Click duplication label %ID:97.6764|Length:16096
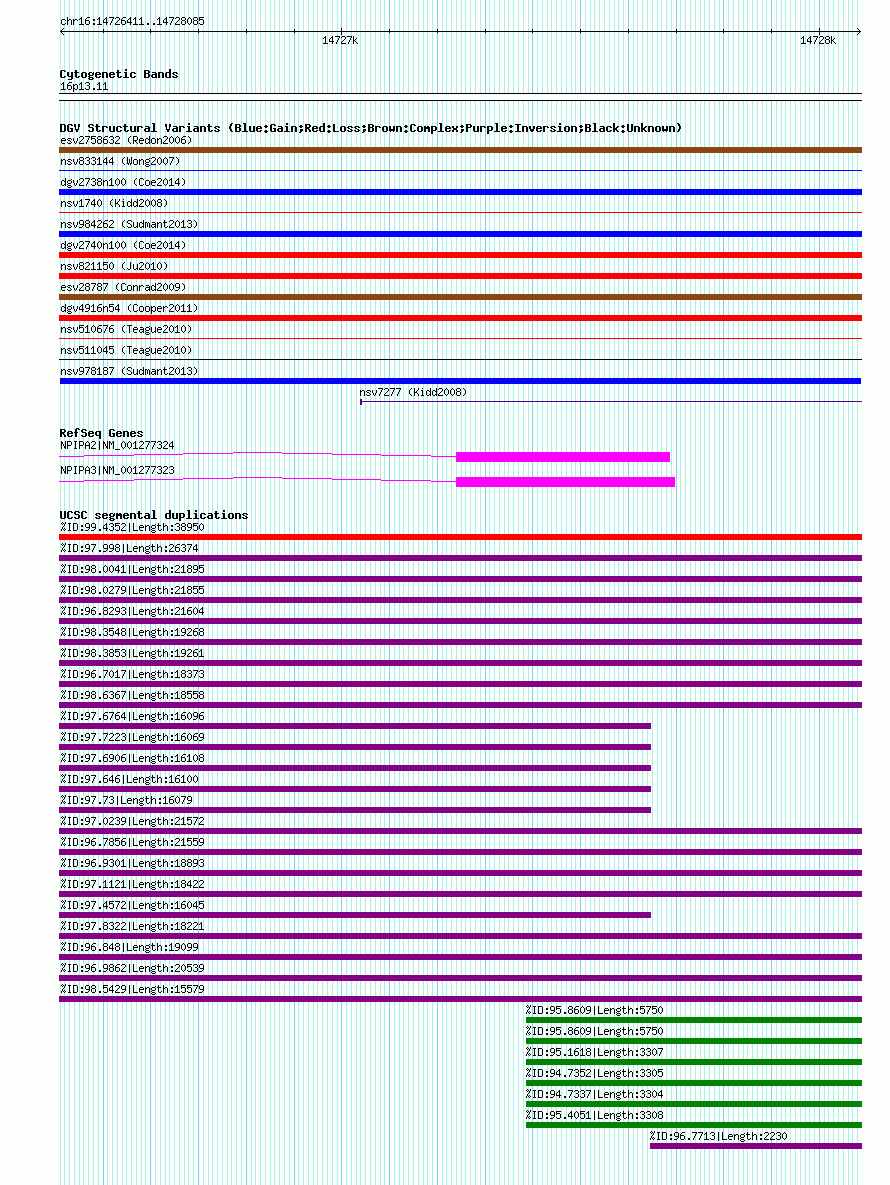This screenshot has height=1185, width=890. tap(132, 716)
